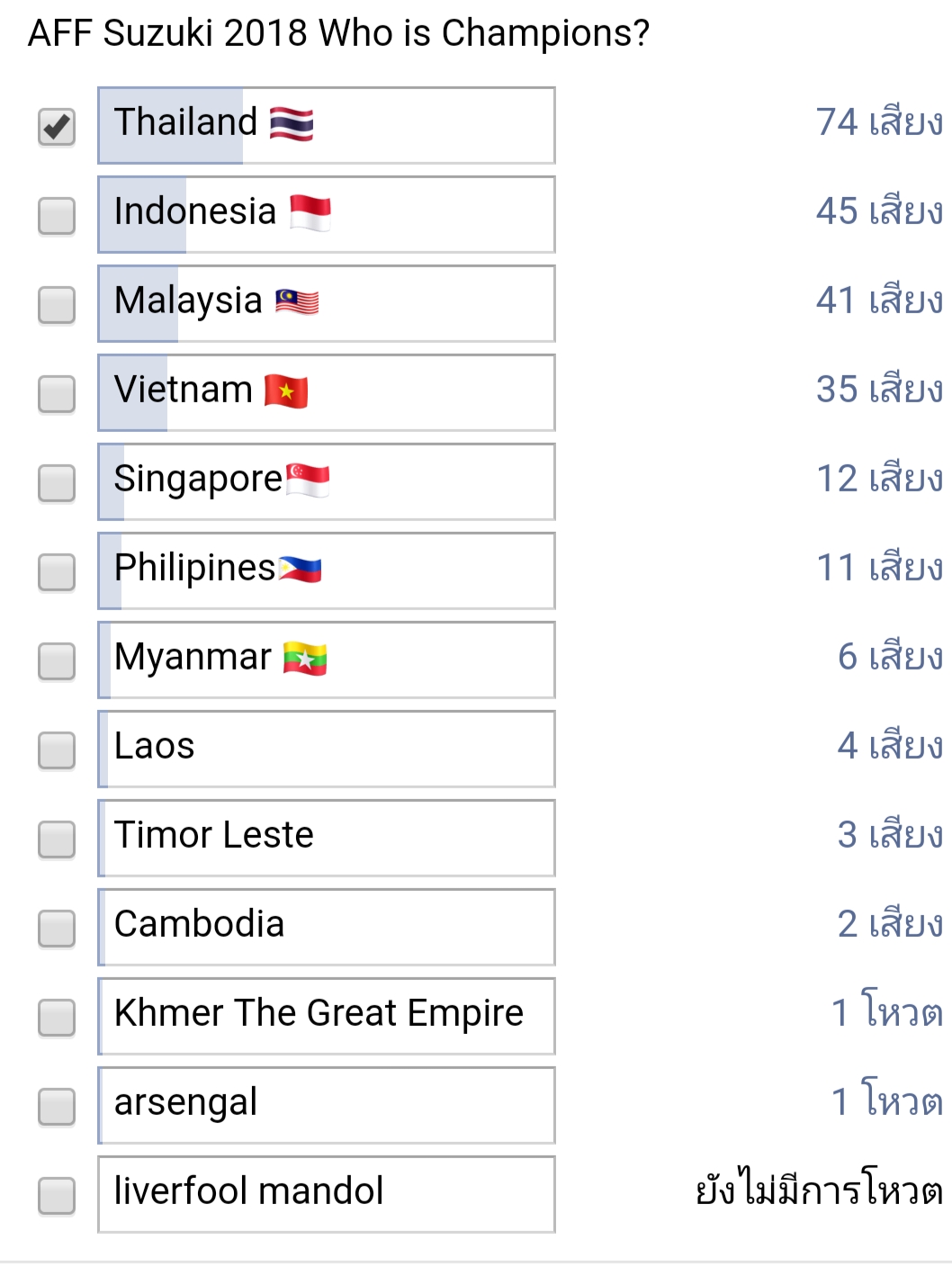Screen dimensions: 952x1267
Task: Tick the Myanmar checkbox
Action: click(57, 661)
